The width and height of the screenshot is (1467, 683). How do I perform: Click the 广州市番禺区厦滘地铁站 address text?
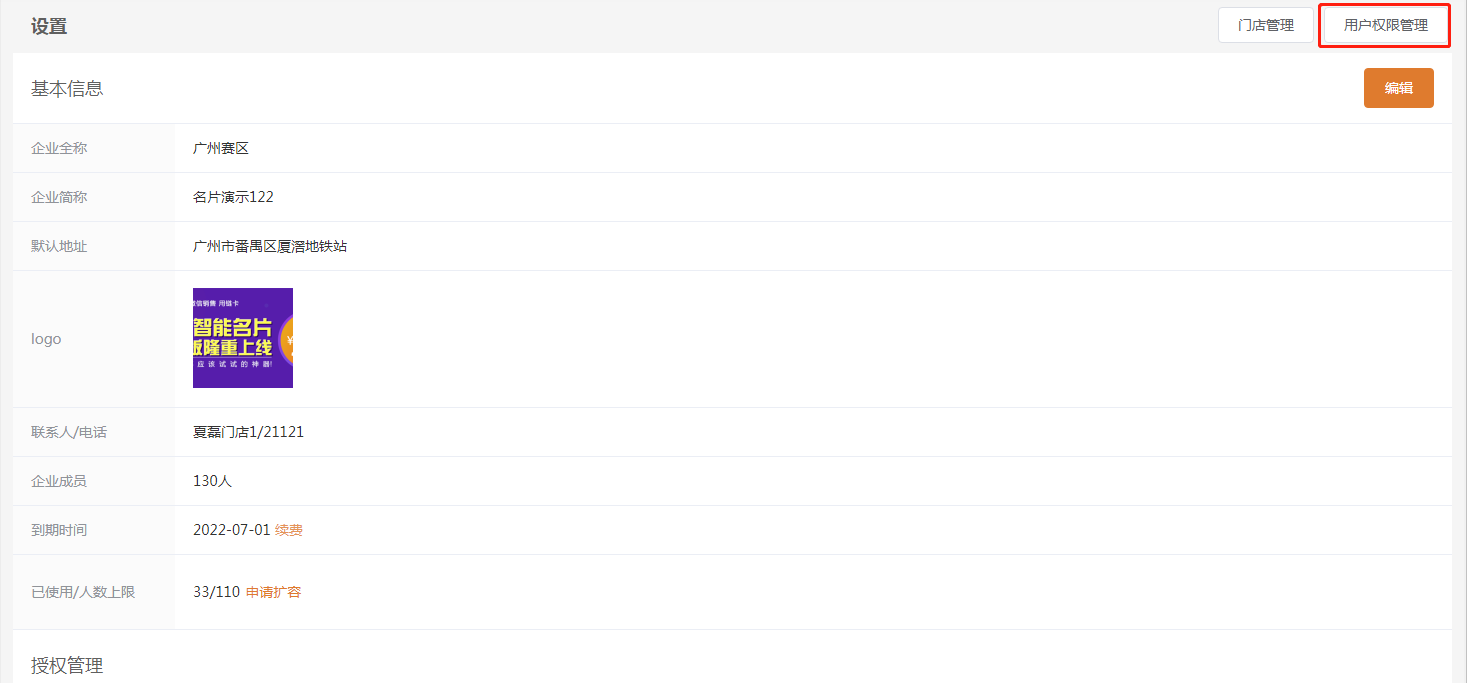pos(270,246)
